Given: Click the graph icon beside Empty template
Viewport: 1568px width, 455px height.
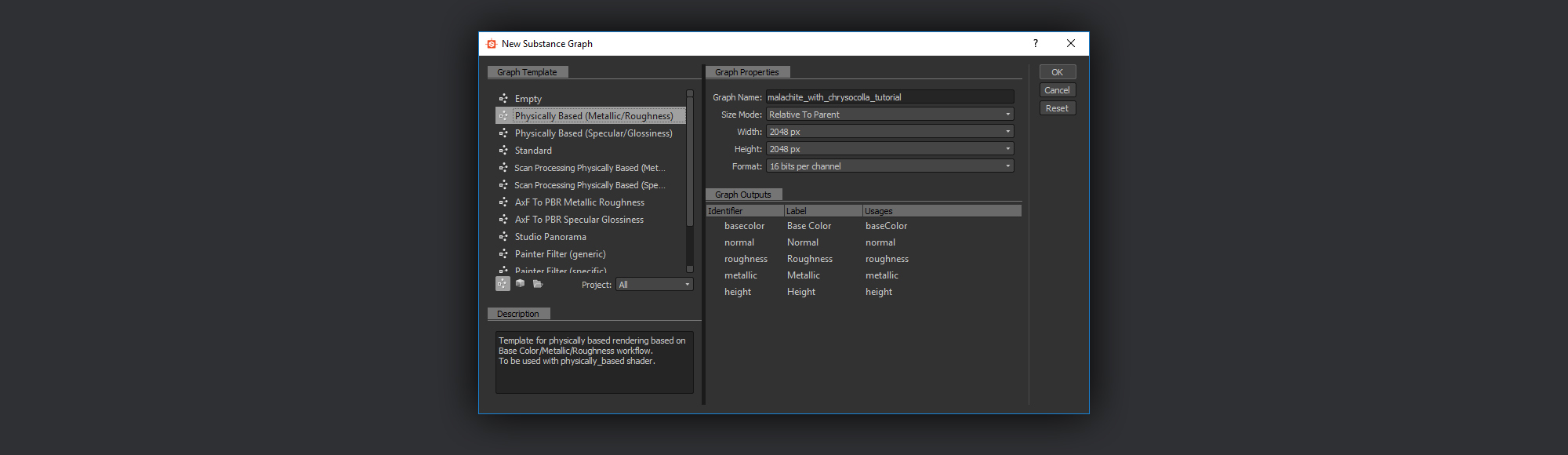Looking at the screenshot, I should tap(503, 99).
